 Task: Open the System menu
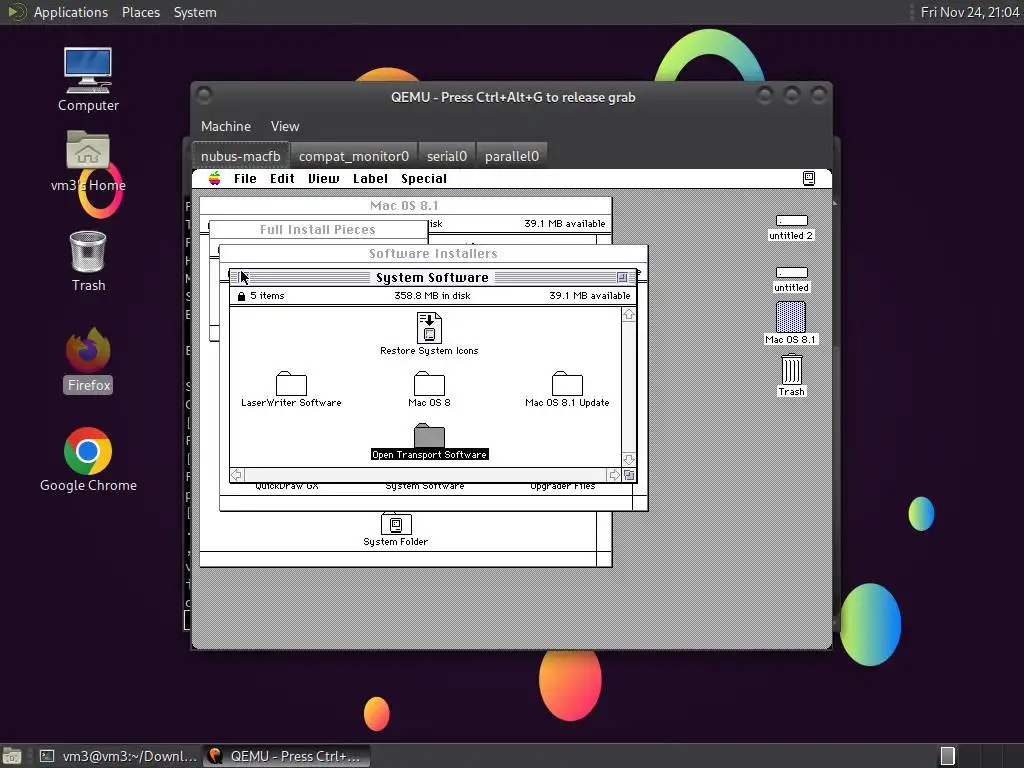pyautogui.click(x=195, y=12)
